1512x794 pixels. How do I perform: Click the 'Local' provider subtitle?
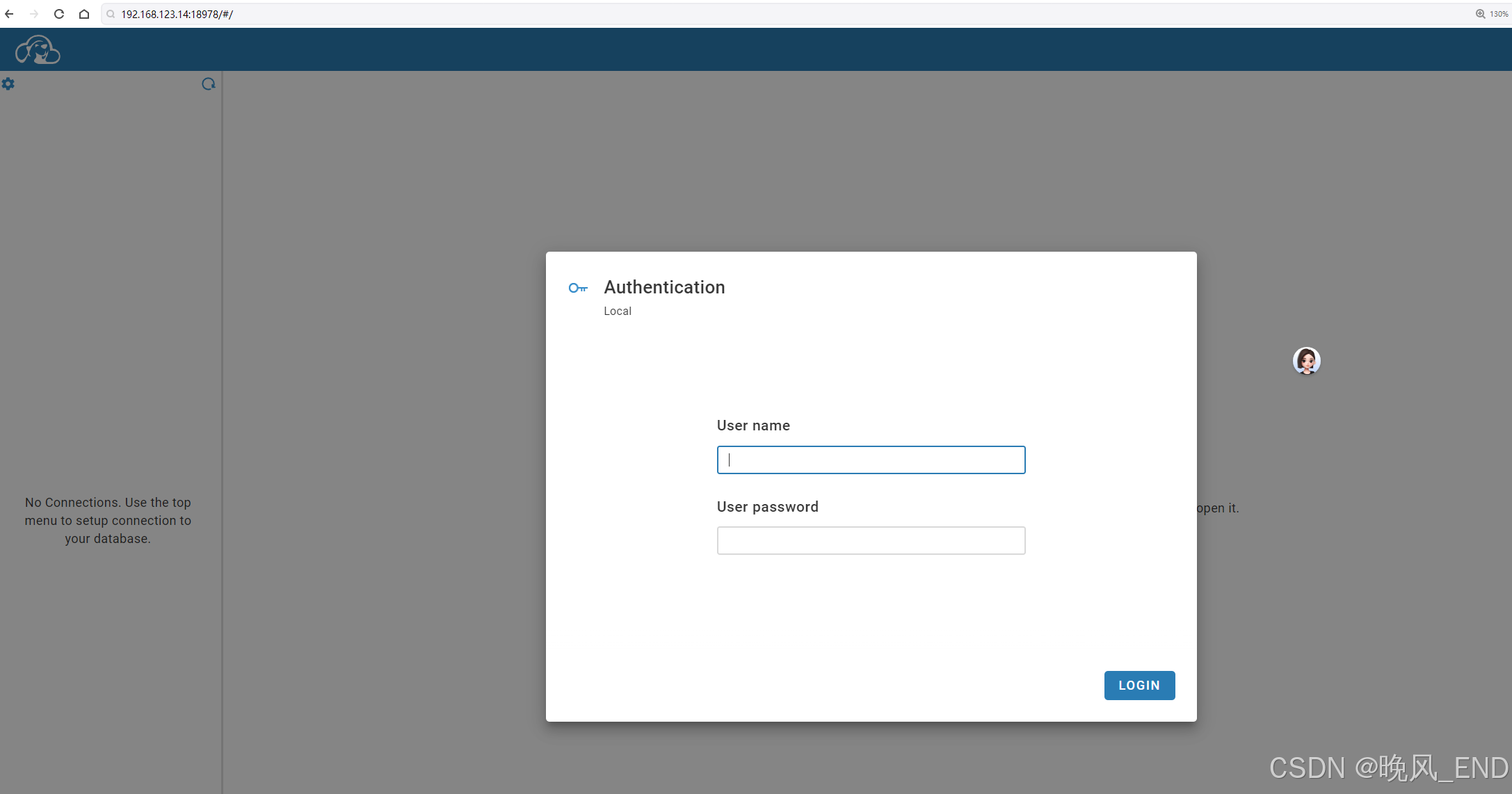point(618,311)
